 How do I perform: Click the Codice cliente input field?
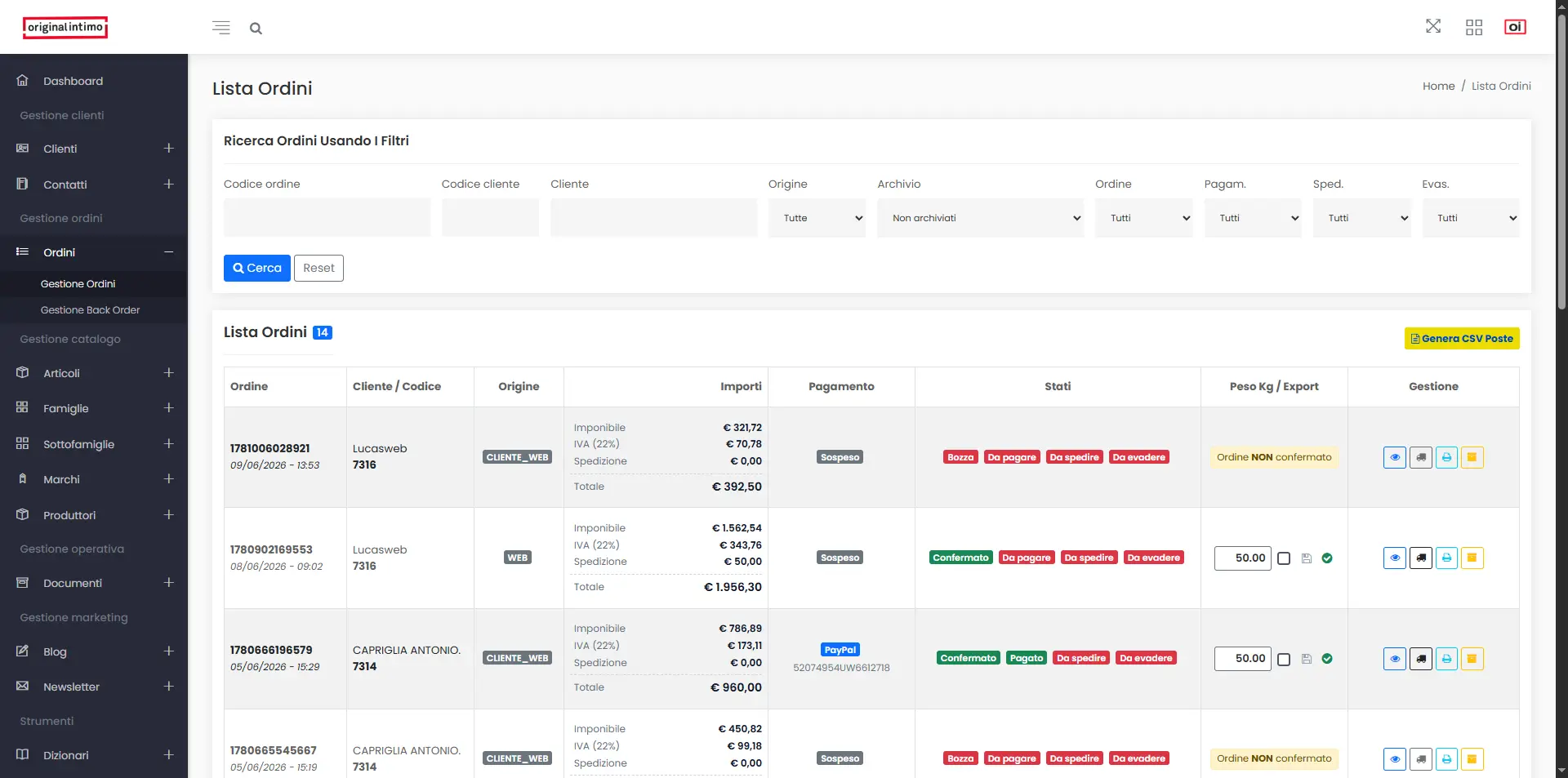click(490, 218)
